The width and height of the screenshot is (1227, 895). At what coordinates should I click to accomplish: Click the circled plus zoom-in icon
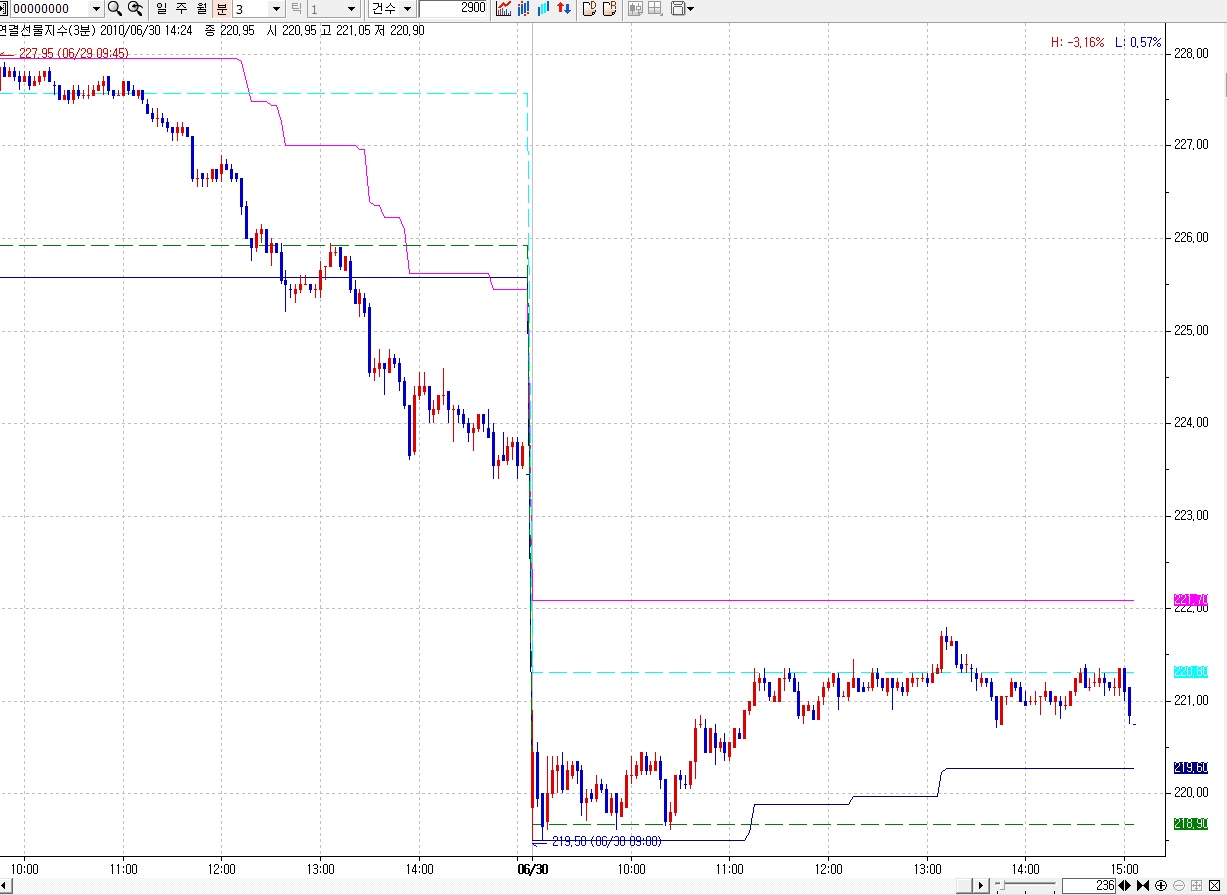[1161, 886]
